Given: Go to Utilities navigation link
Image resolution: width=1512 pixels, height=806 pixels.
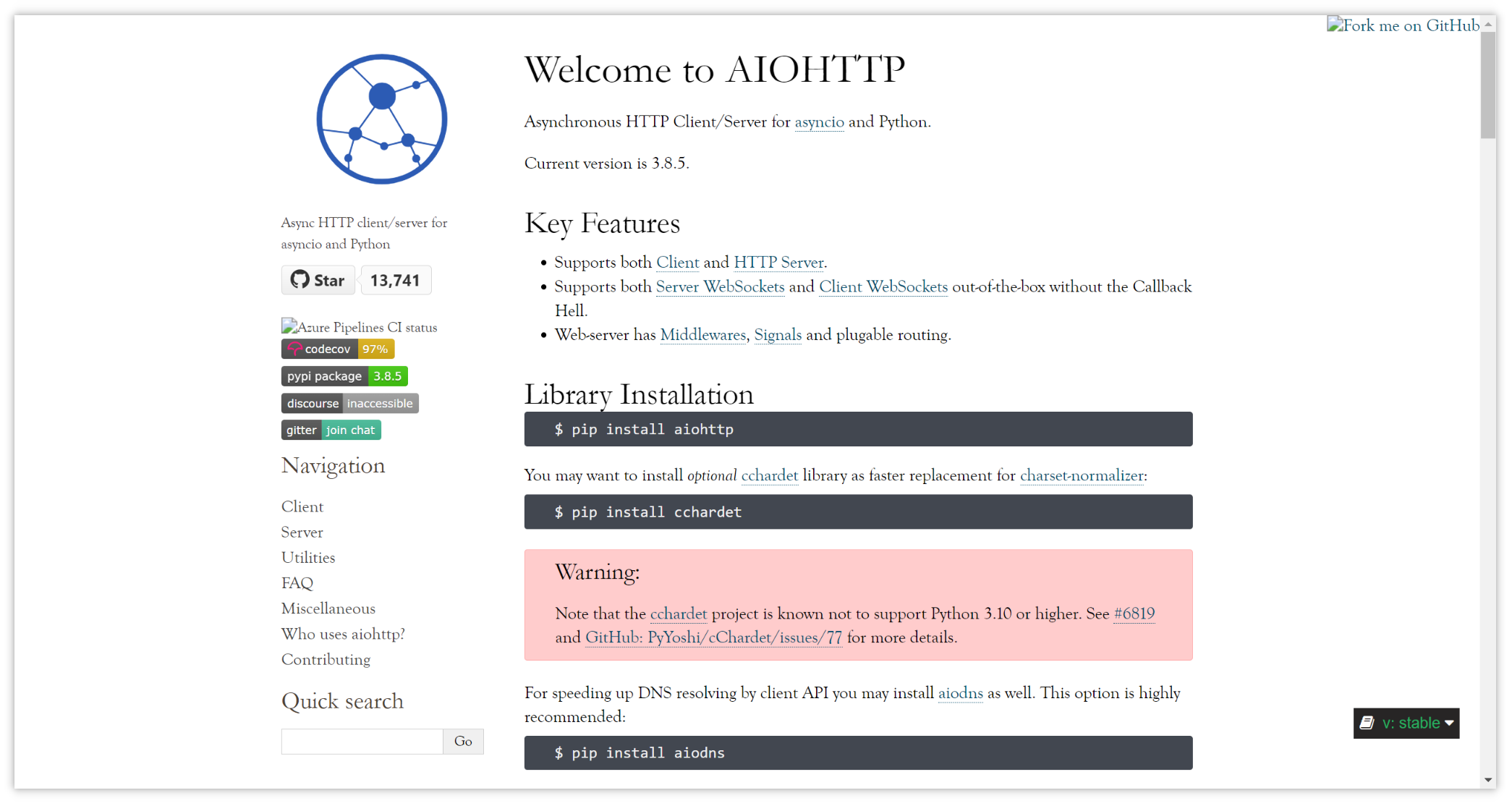Looking at the screenshot, I should pyautogui.click(x=308, y=557).
